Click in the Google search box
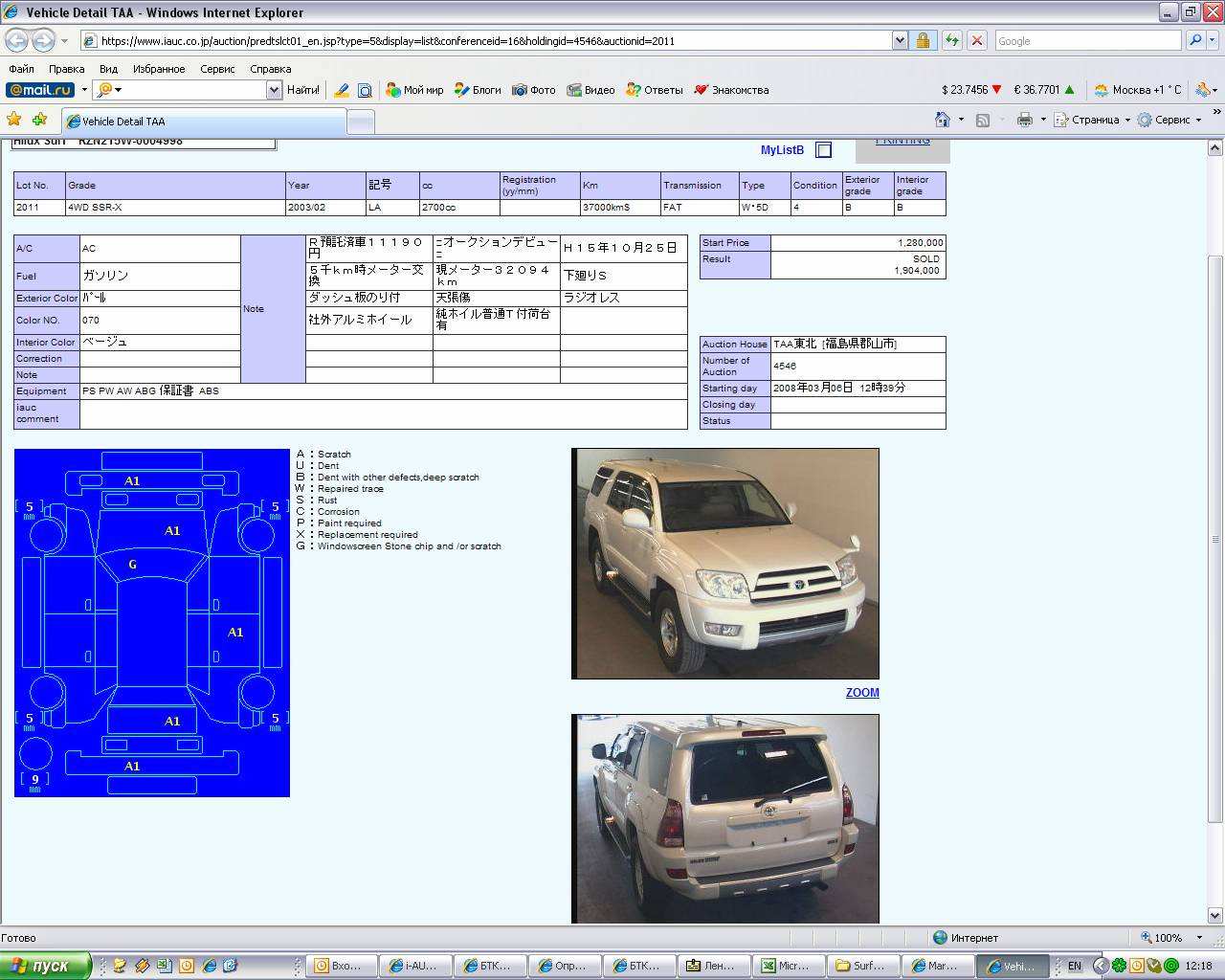The height and width of the screenshot is (980, 1225). coord(1087,40)
